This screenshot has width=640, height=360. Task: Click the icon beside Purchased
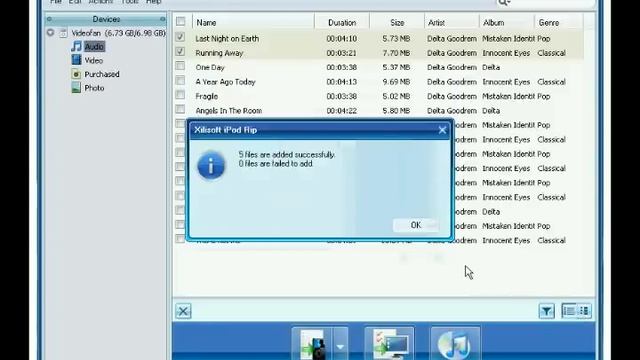click(x=76, y=74)
